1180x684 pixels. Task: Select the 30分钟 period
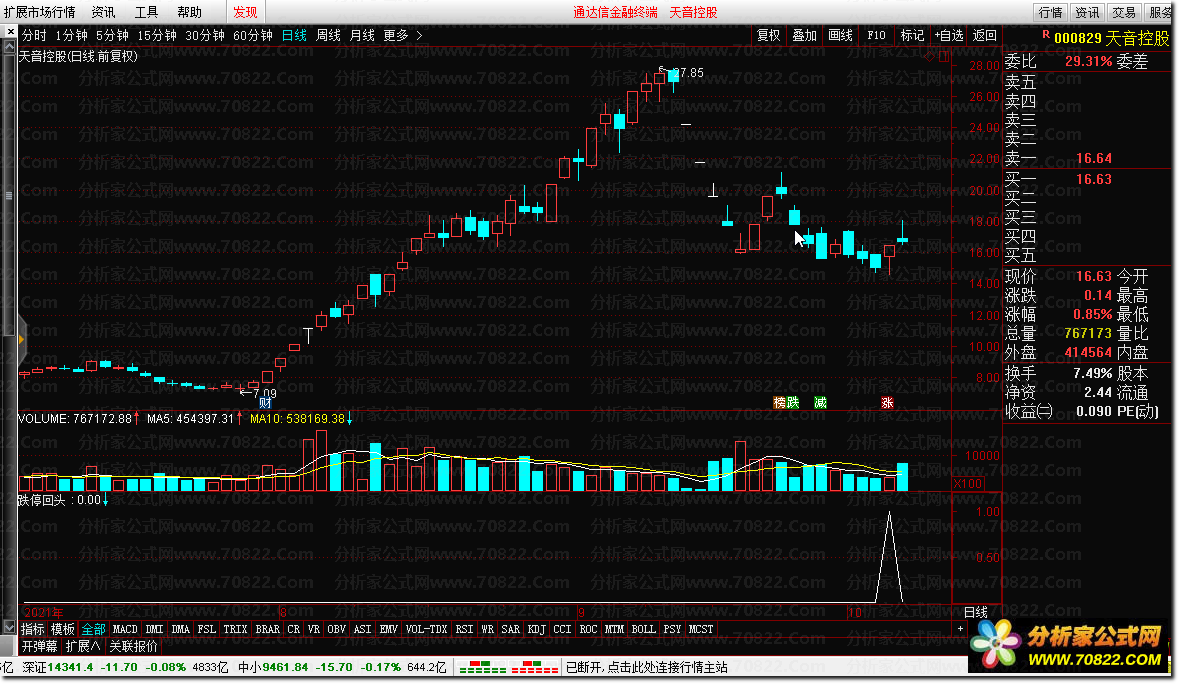tap(205, 35)
